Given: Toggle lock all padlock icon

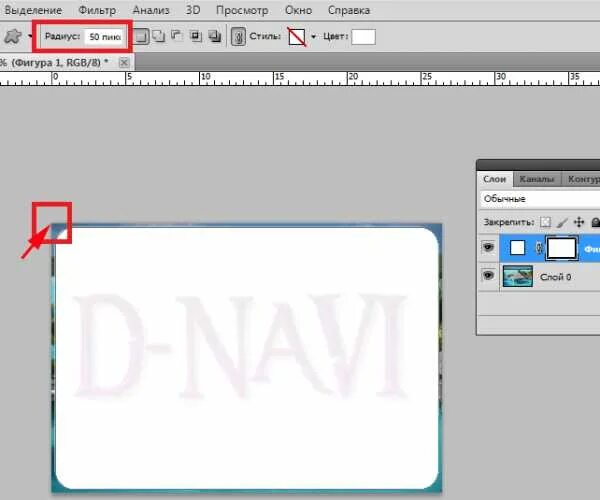Looking at the screenshot, I should click(595, 222).
